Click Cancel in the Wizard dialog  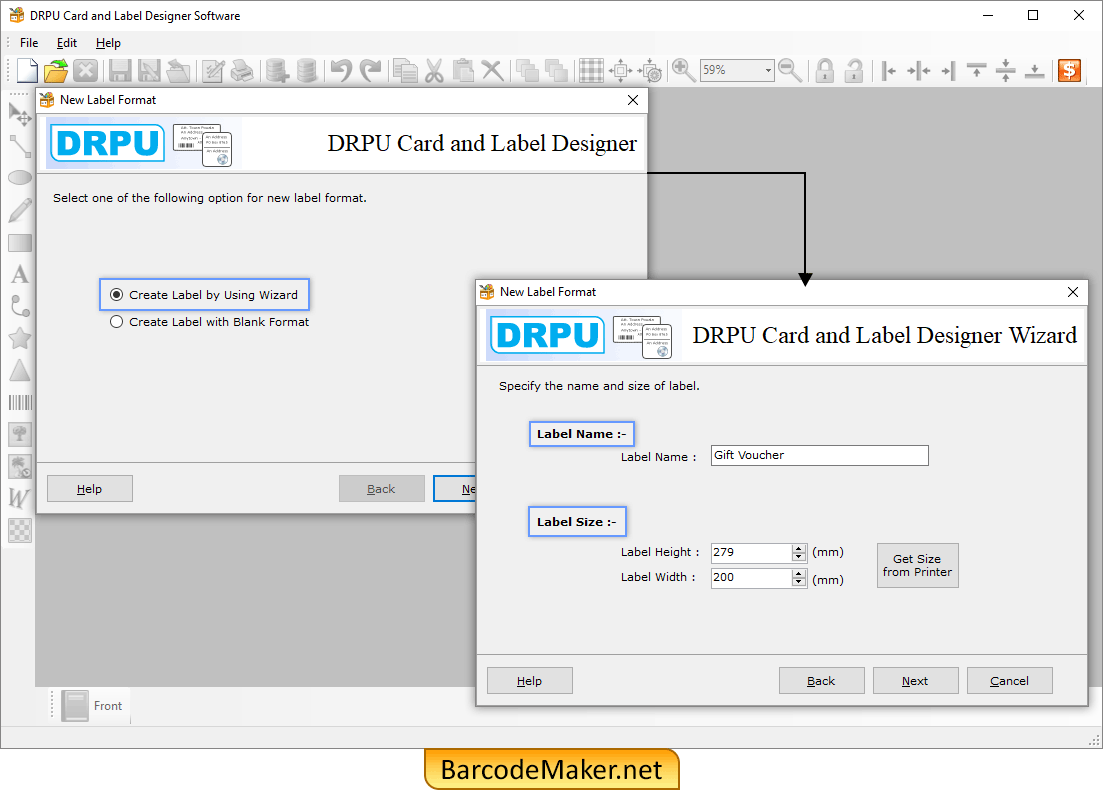point(1009,681)
